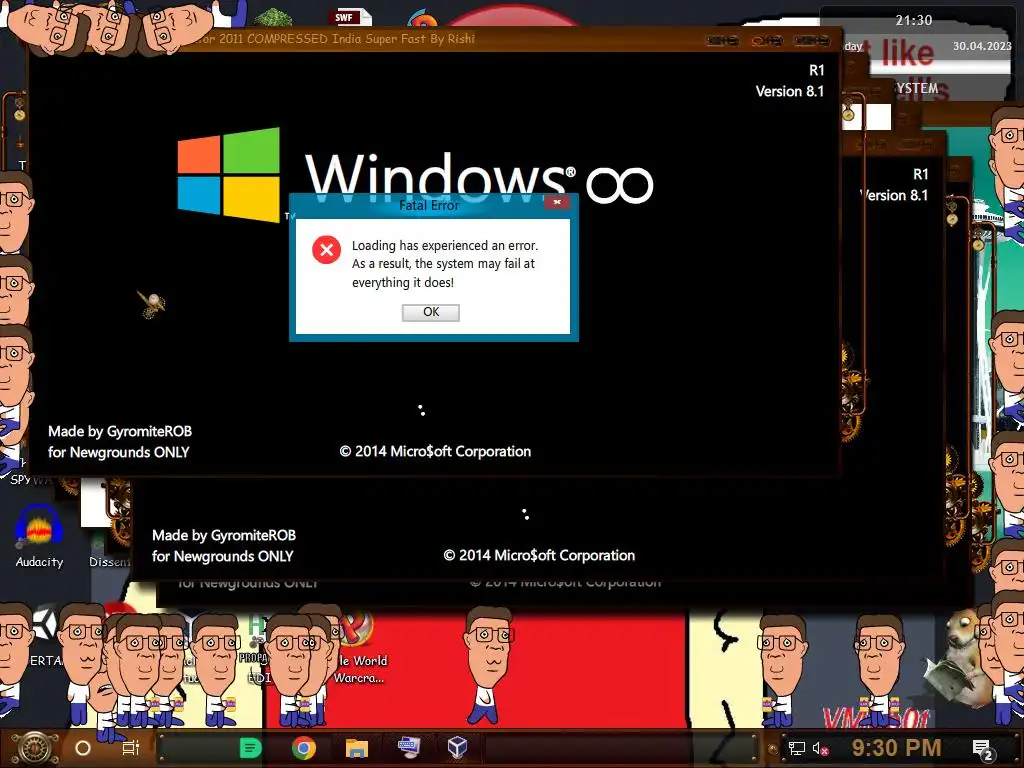1024x768 pixels.
Task: Click the date 30.04.2023 in the widget
Action: [982, 46]
